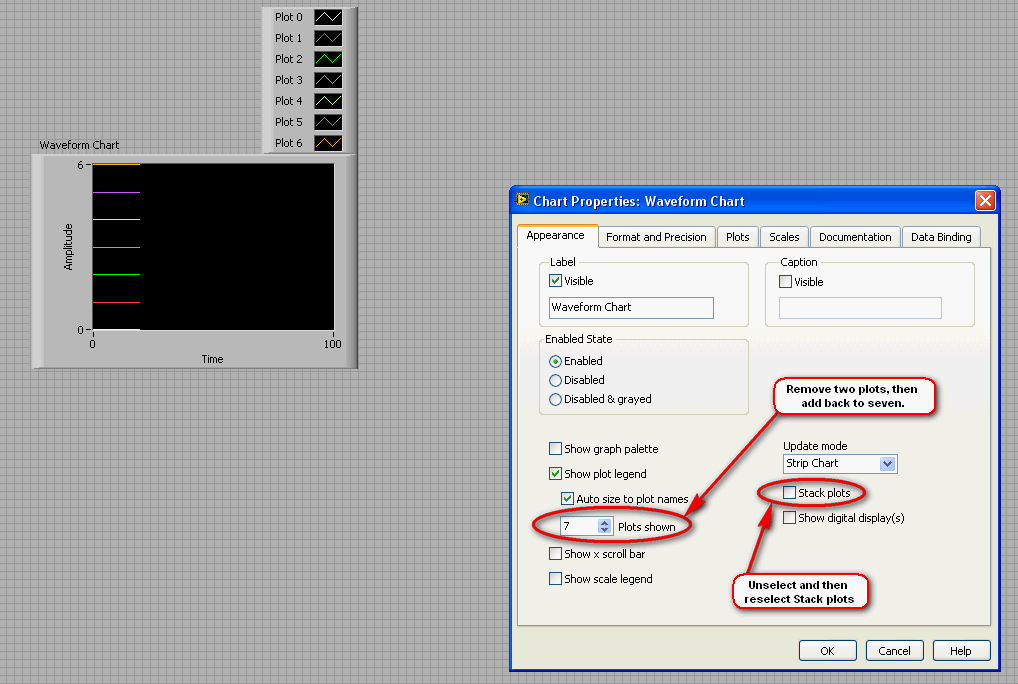Viewport: 1018px width, 684px height.
Task: Click the Plot 1 legend line icon
Action: pyautogui.click(x=328, y=38)
